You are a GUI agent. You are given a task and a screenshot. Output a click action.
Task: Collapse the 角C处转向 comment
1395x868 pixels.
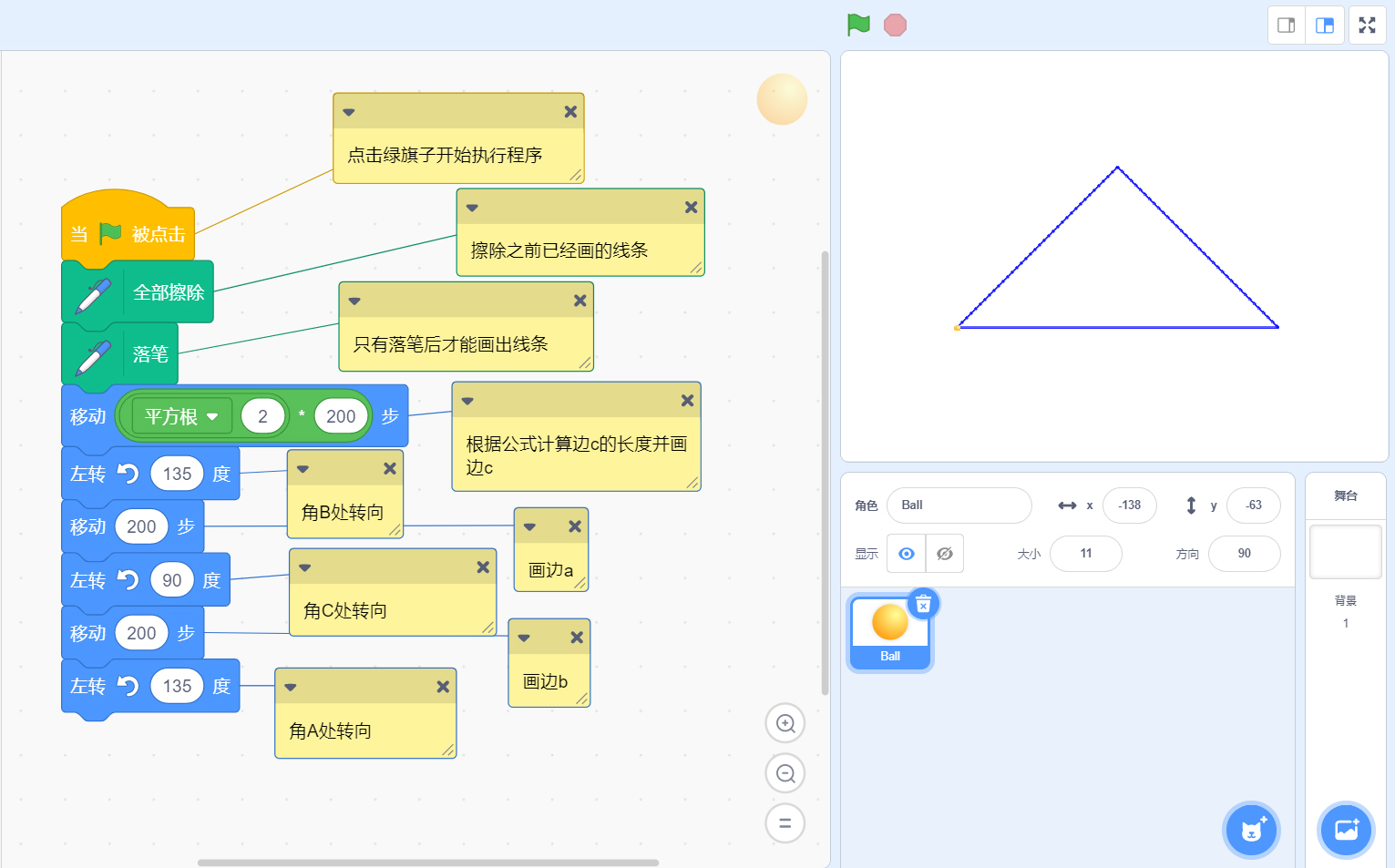305,567
